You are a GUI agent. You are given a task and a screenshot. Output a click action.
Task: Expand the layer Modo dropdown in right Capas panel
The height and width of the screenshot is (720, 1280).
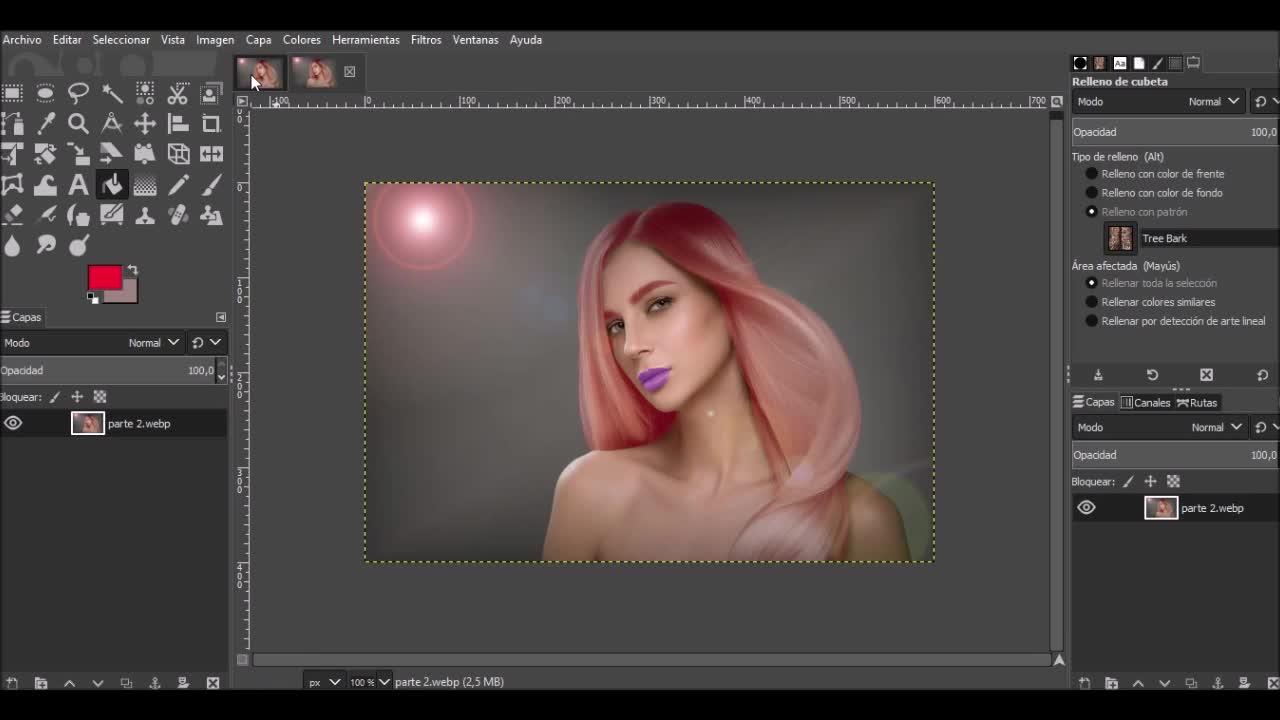[x=1215, y=427]
